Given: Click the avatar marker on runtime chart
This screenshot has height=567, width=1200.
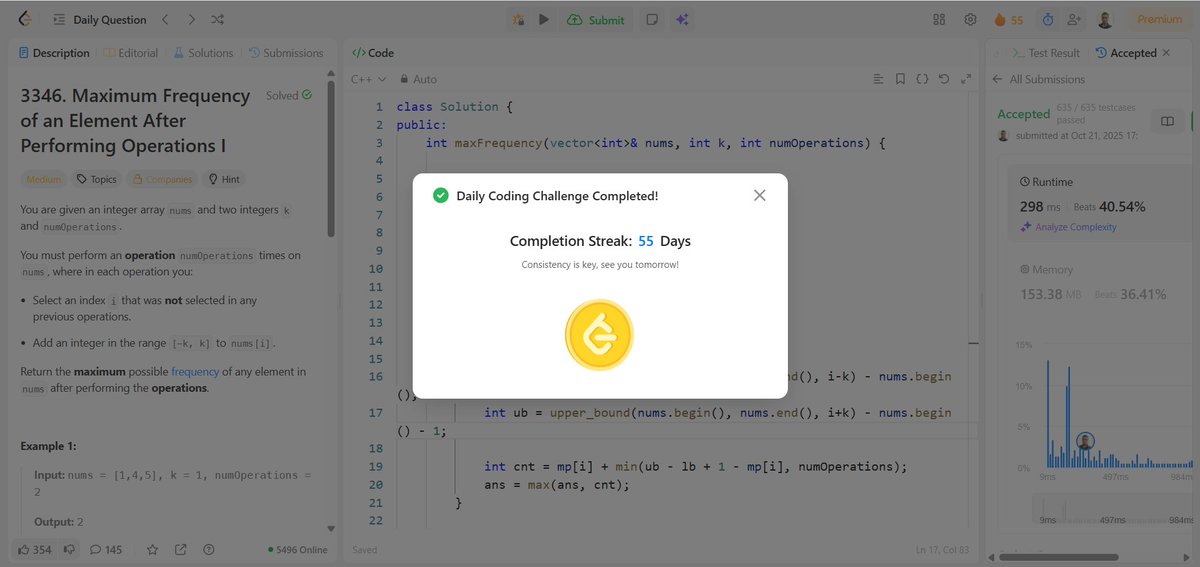Looking at the screenshot, I should (1085, 441).
